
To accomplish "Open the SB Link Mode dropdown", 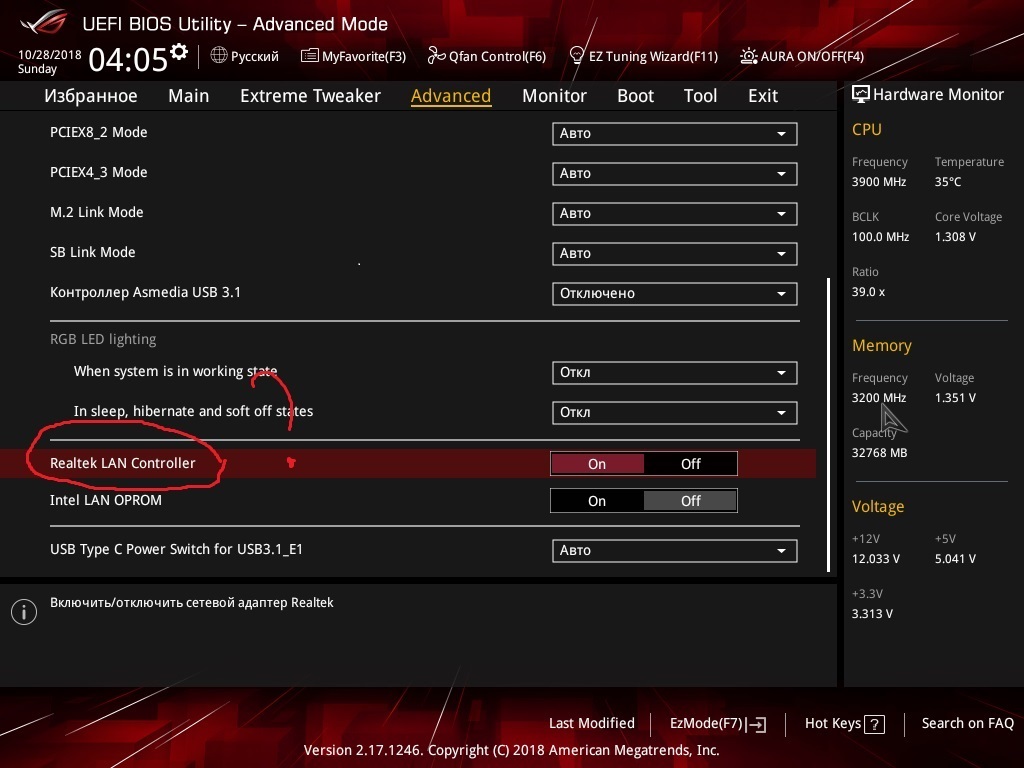I will [675, 253].
